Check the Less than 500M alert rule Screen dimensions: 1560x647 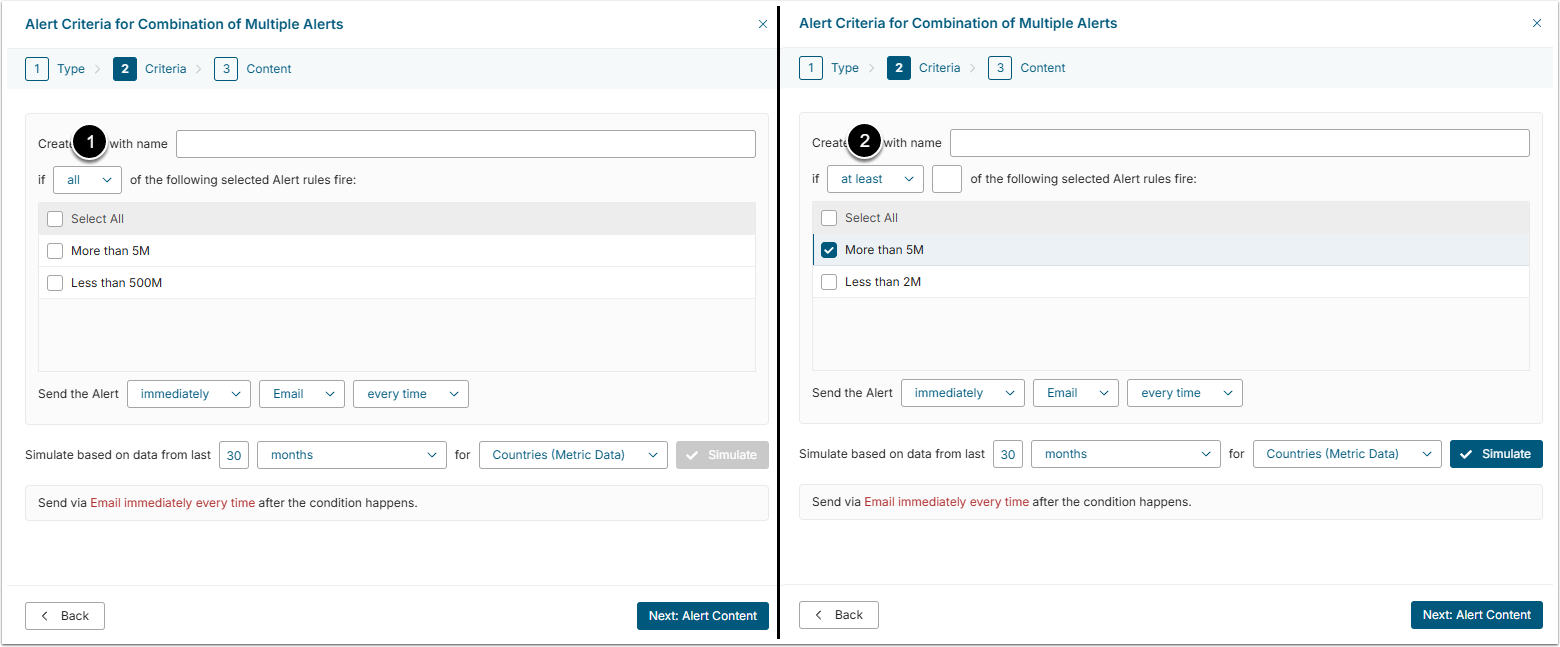[55, 283]
